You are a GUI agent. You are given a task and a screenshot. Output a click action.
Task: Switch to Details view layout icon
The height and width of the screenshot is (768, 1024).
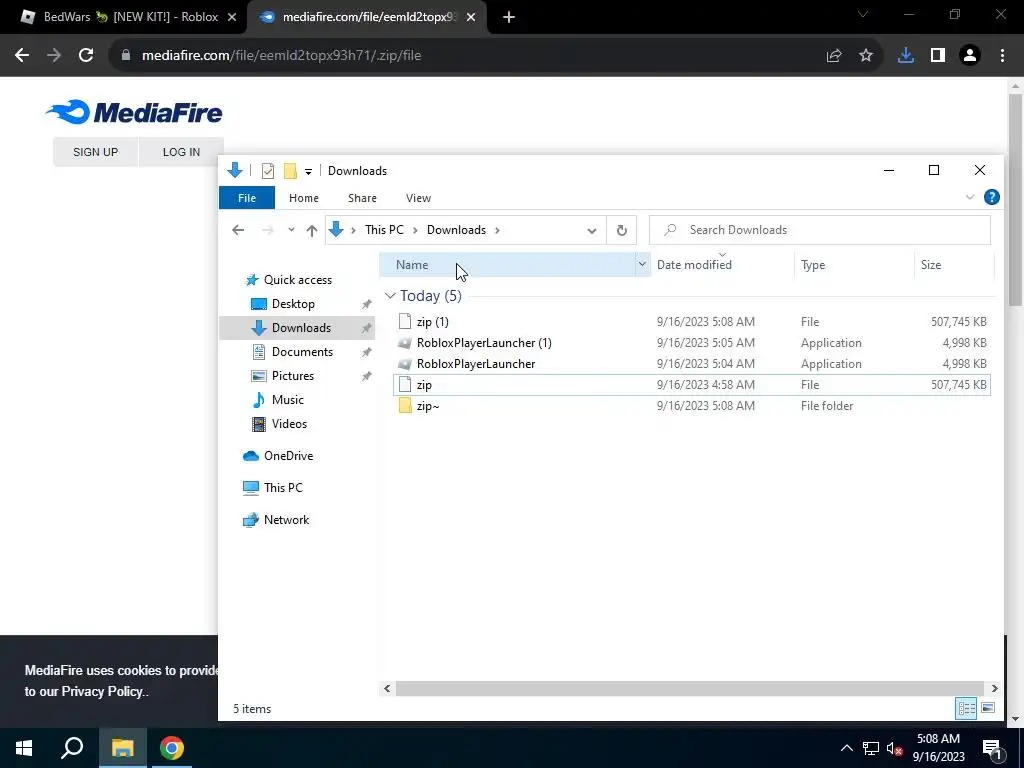coord(967,708)
